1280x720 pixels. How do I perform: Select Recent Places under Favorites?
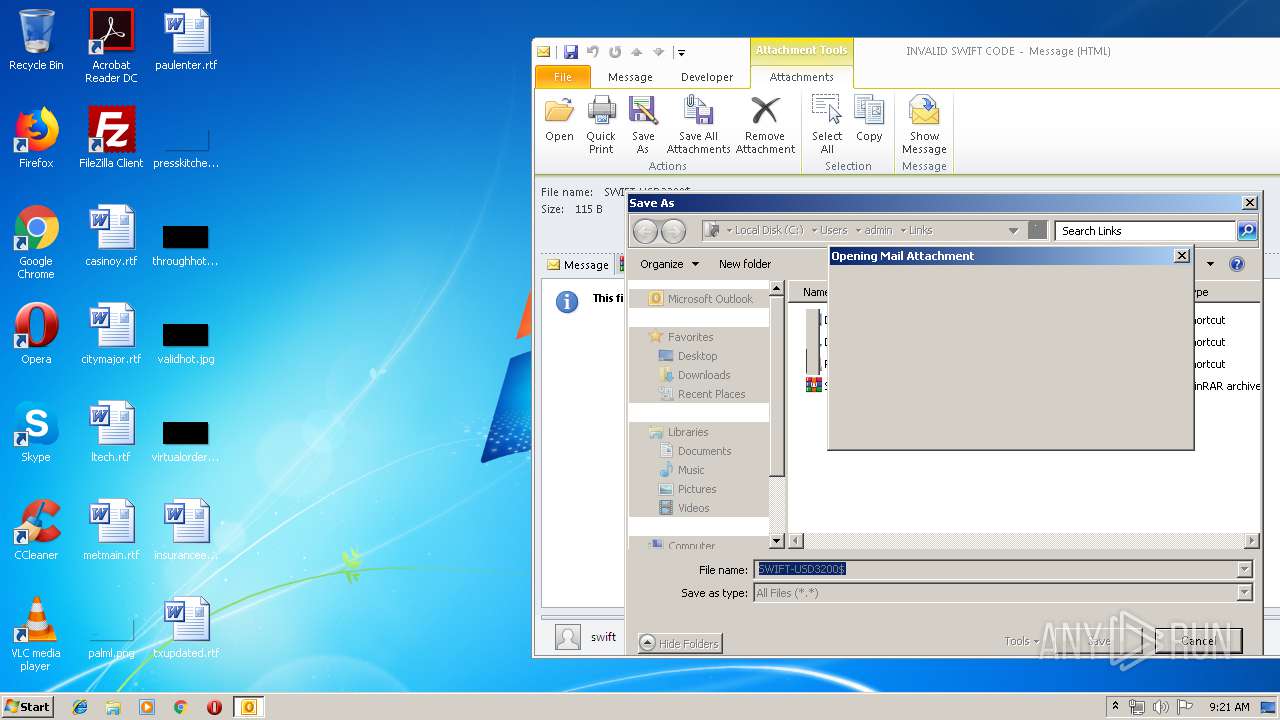point(702,394)
